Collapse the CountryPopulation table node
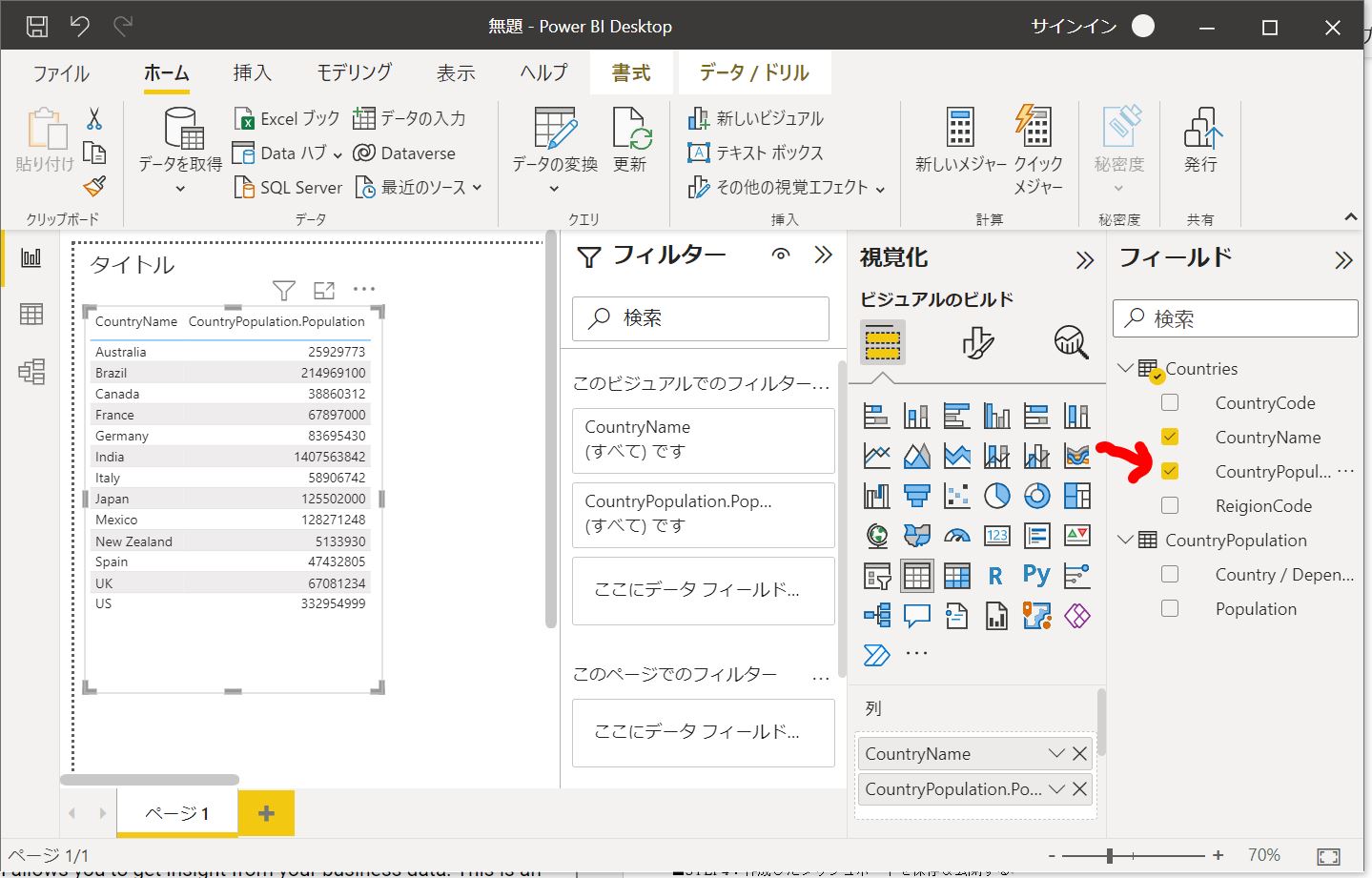 1125,540
